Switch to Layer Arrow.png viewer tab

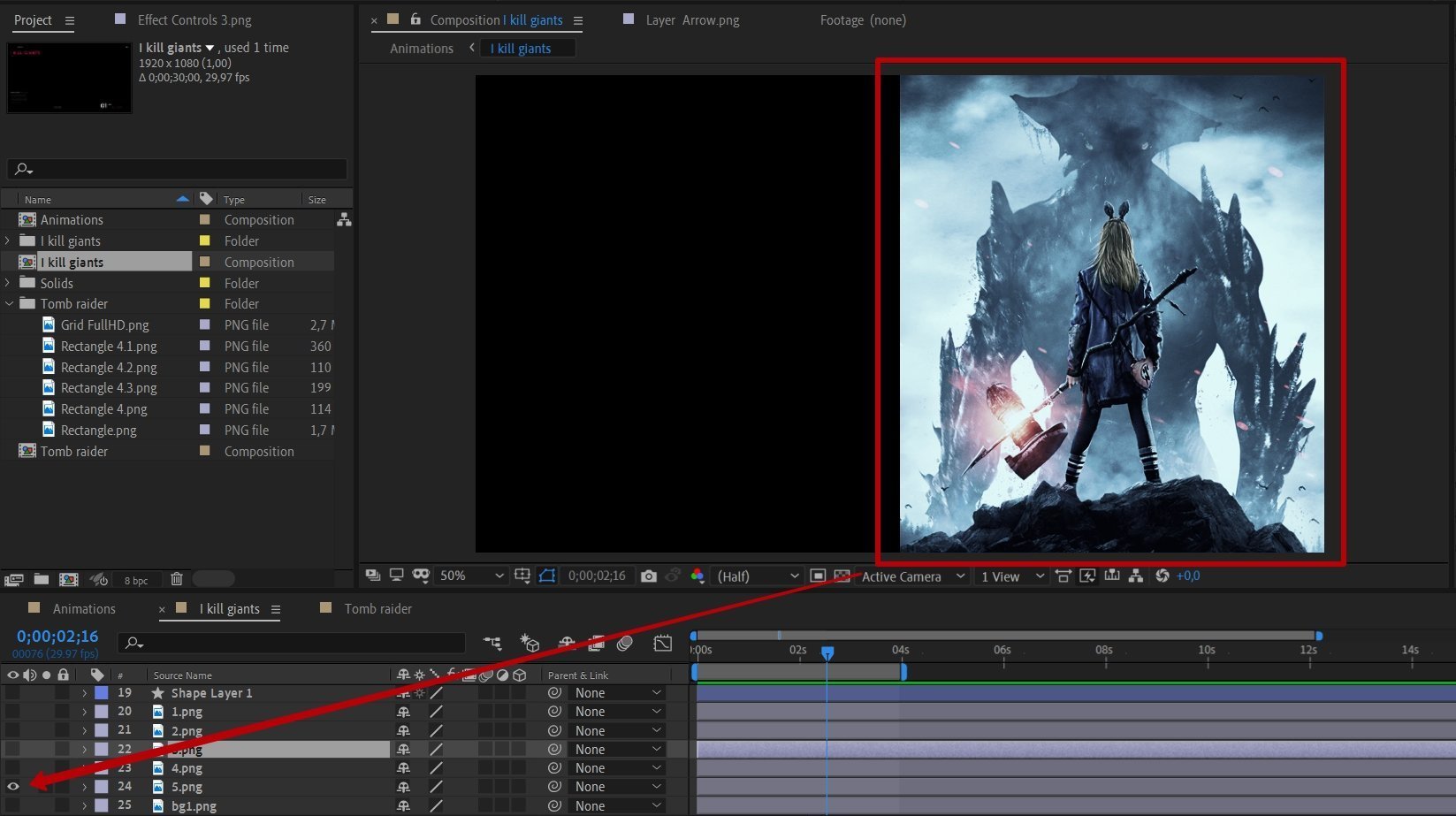(692, 19)
